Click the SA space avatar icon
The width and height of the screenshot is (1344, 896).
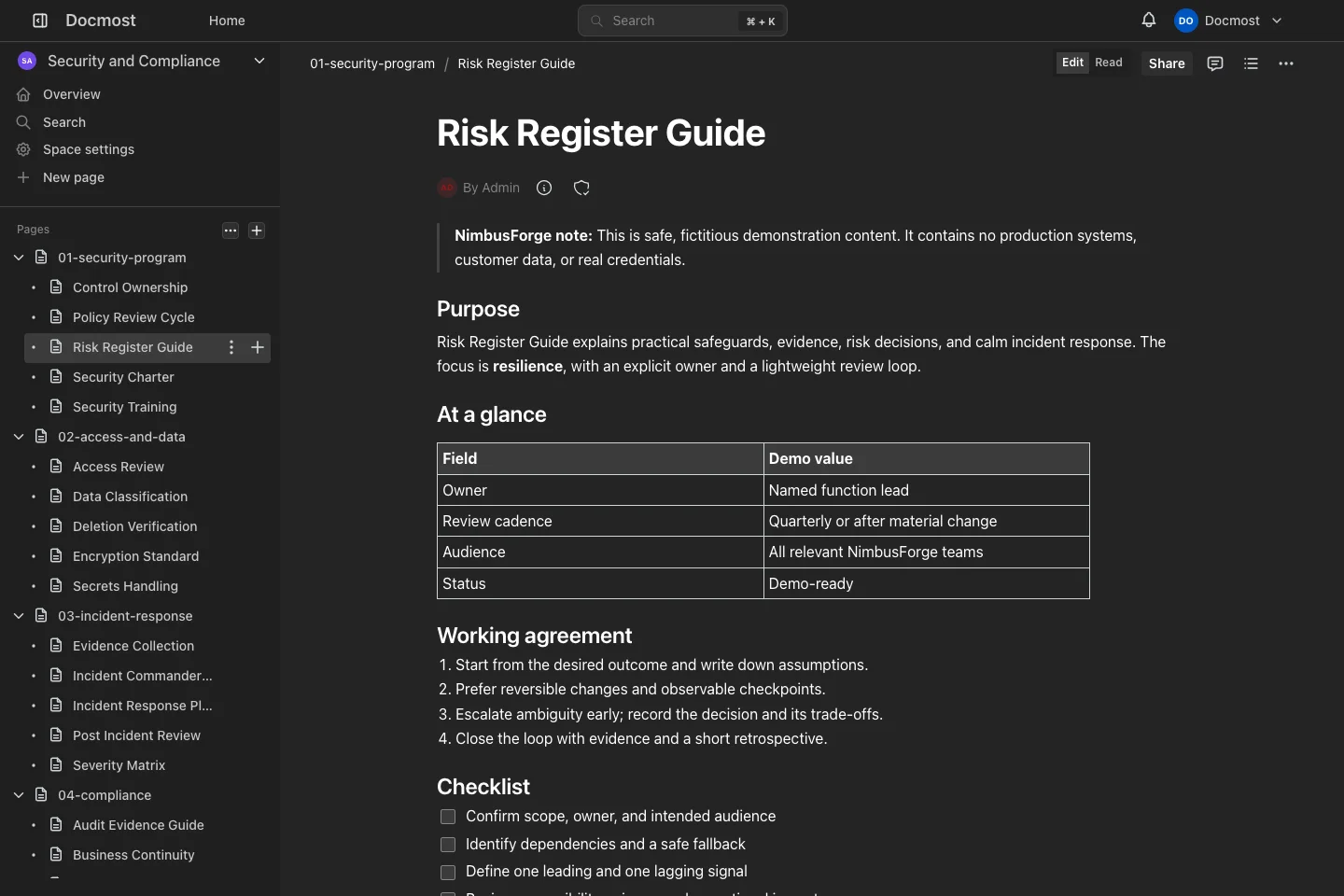click(x=27, y=61)
